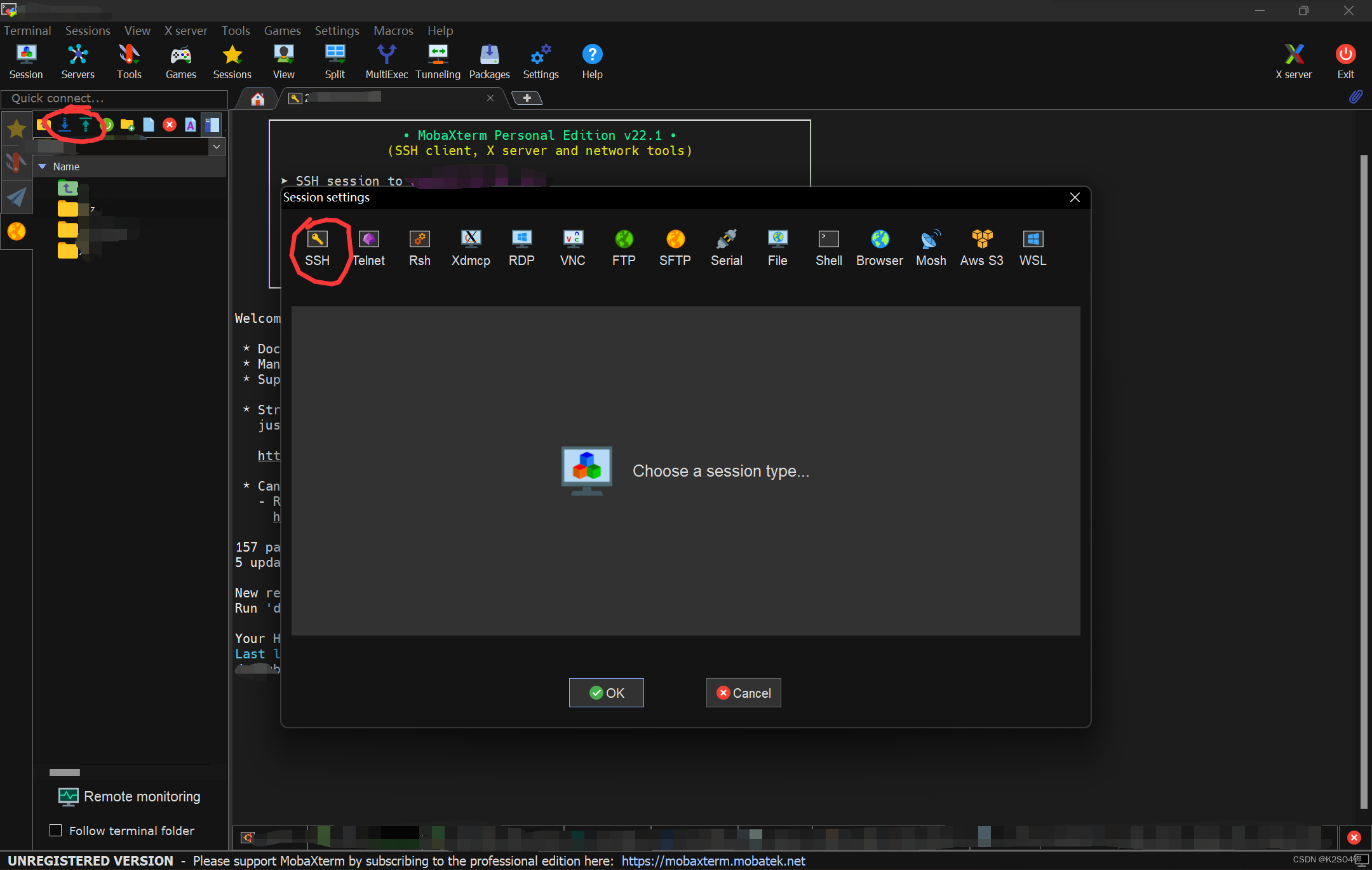
Task: Open the Sessions menu
Action: [88, 31]
